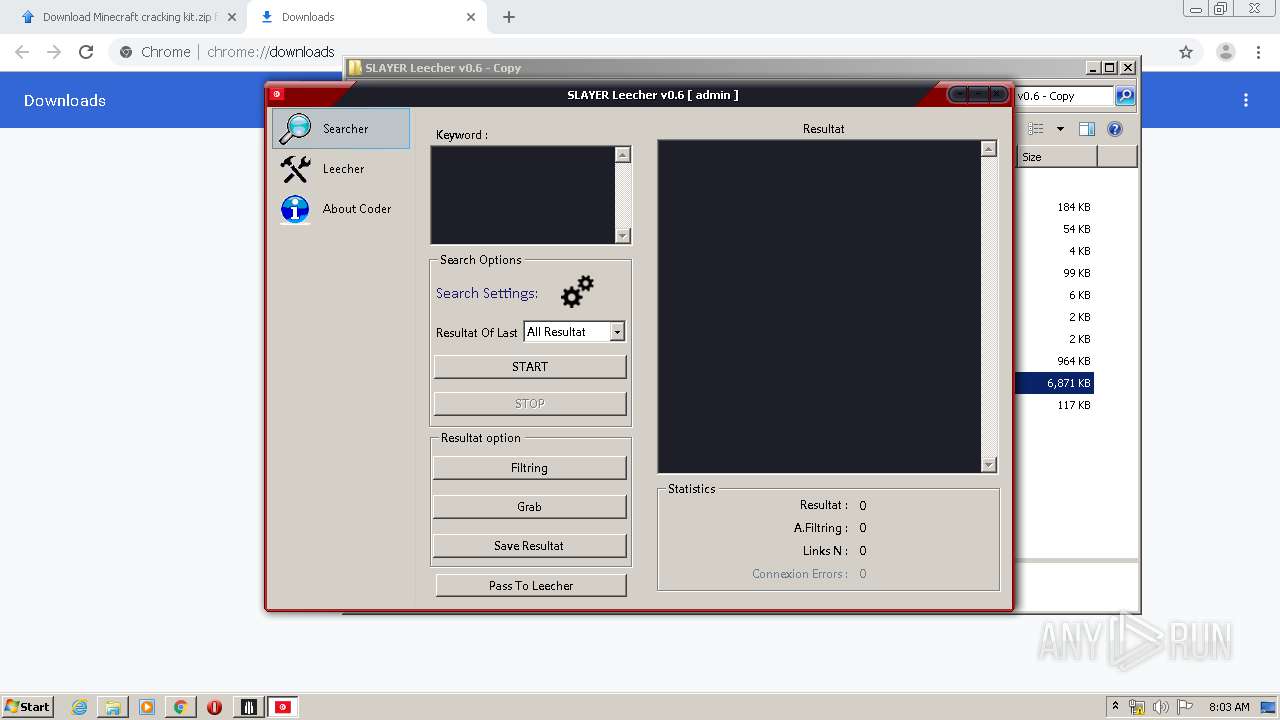The image size is (1280, 720).
Task: Click the Explorer search field
Action: pyautogui.click(x=1064, y=96)
